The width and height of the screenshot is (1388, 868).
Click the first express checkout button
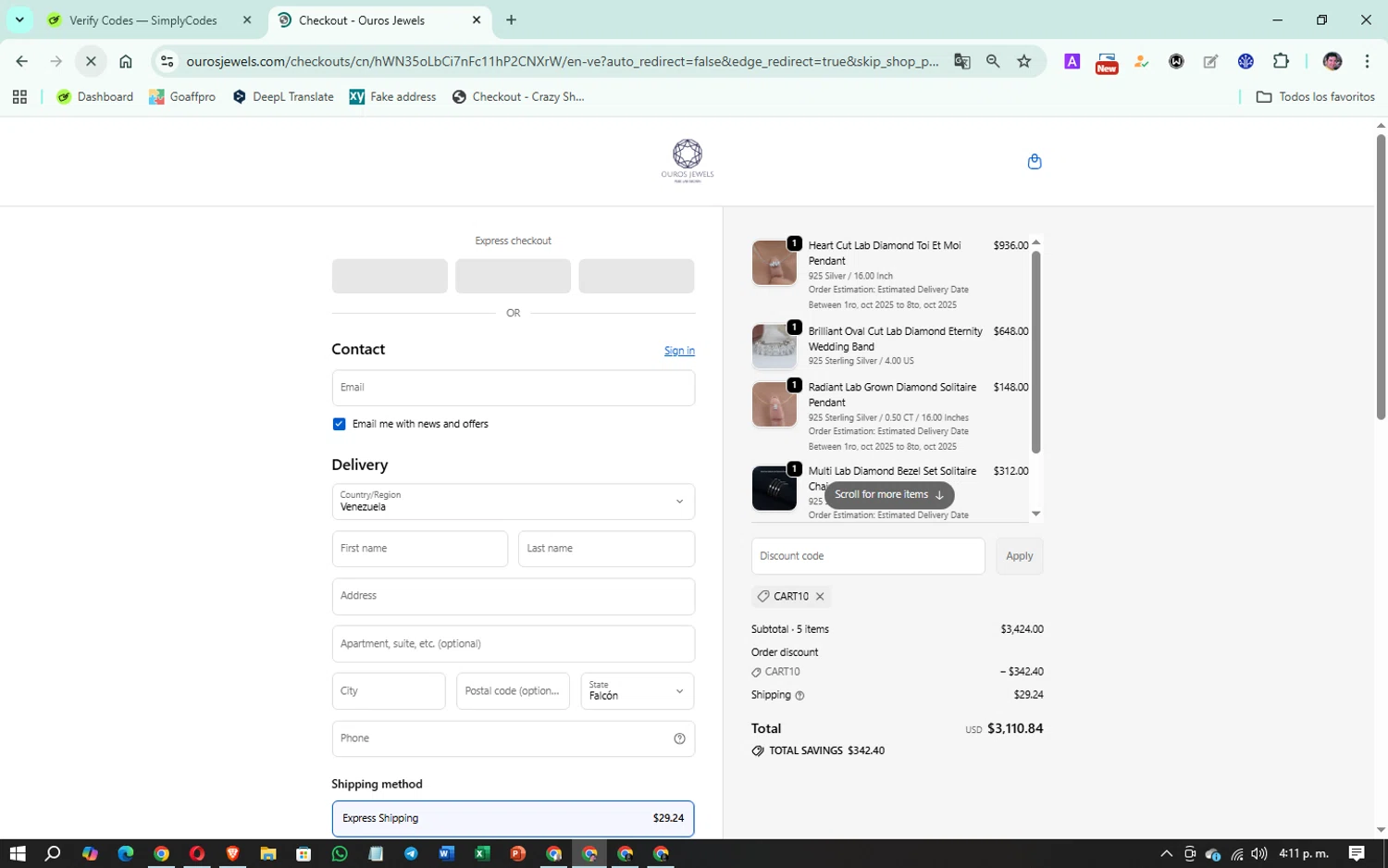point(390,276)
